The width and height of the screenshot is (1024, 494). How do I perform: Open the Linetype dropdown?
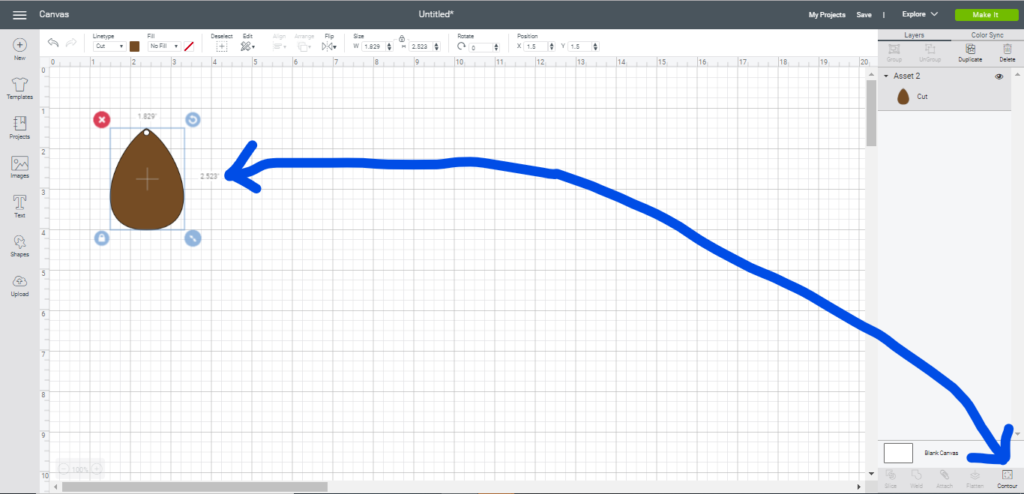click(109, 46)
